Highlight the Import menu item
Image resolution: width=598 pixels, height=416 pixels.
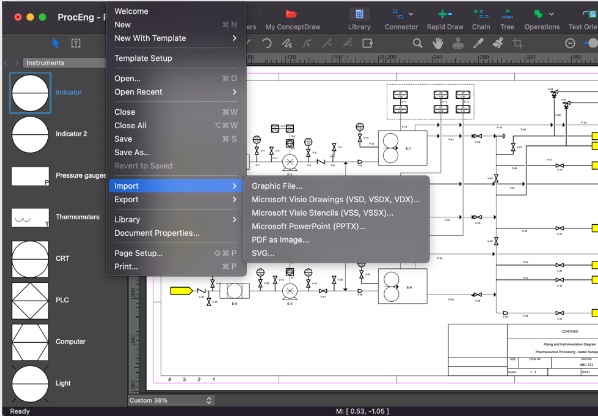176,186
